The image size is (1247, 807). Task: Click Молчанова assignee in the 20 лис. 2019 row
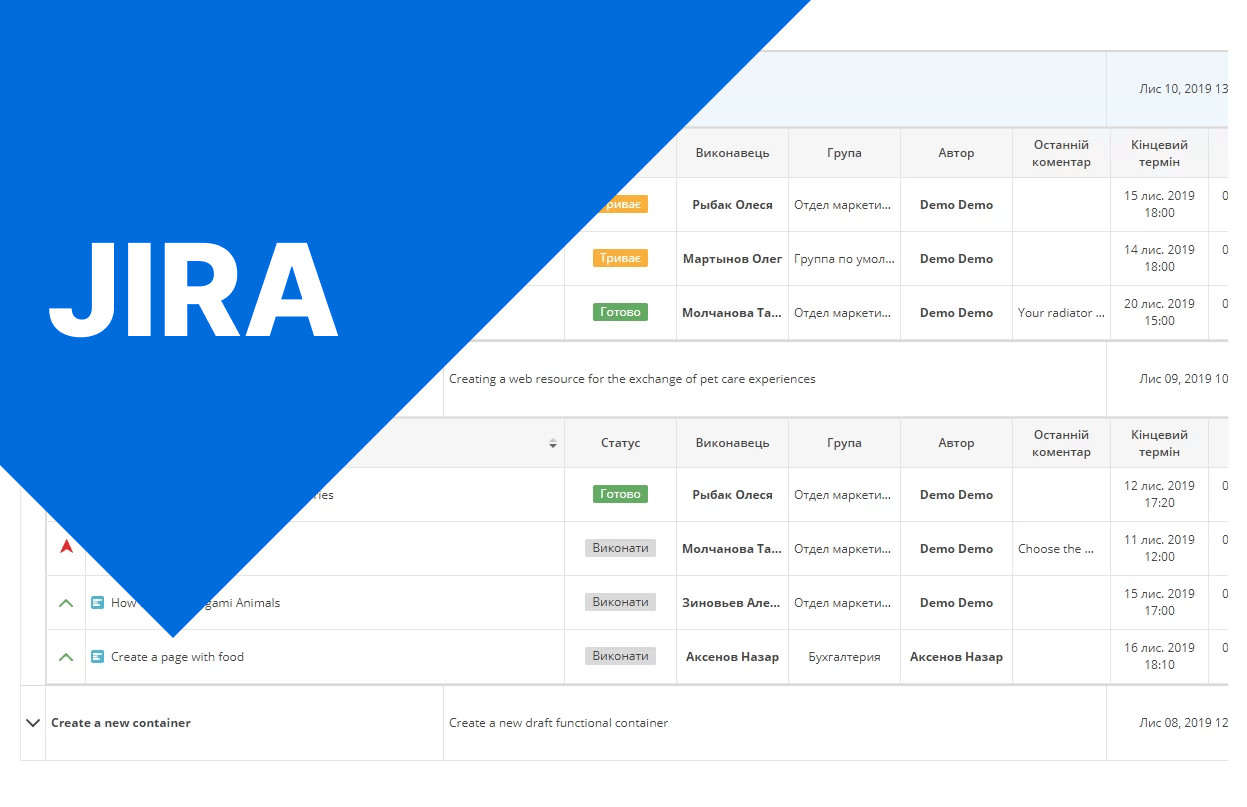(x=733, y=313)
